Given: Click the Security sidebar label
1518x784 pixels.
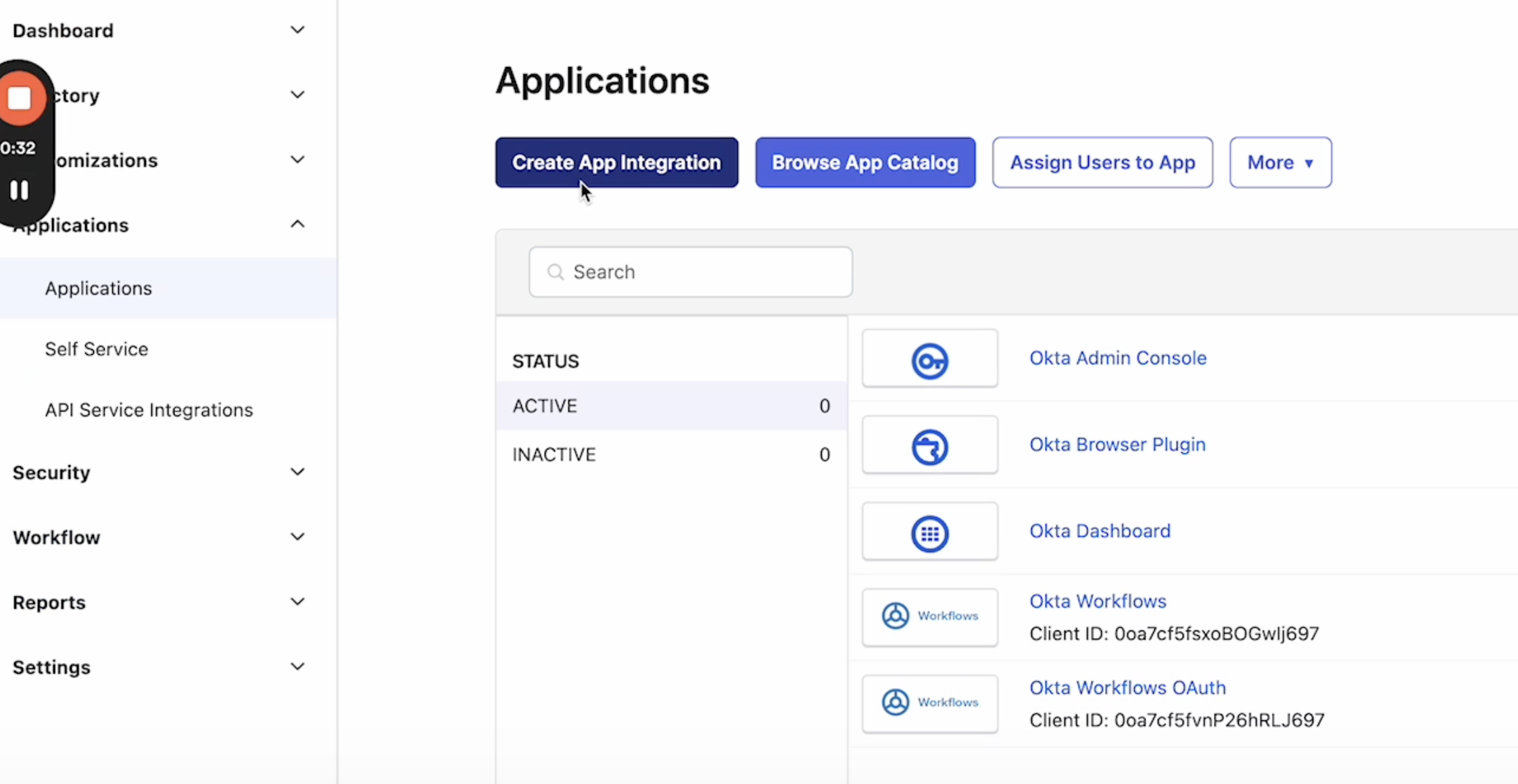Looking at the screenshot, I should coord(51,472).
